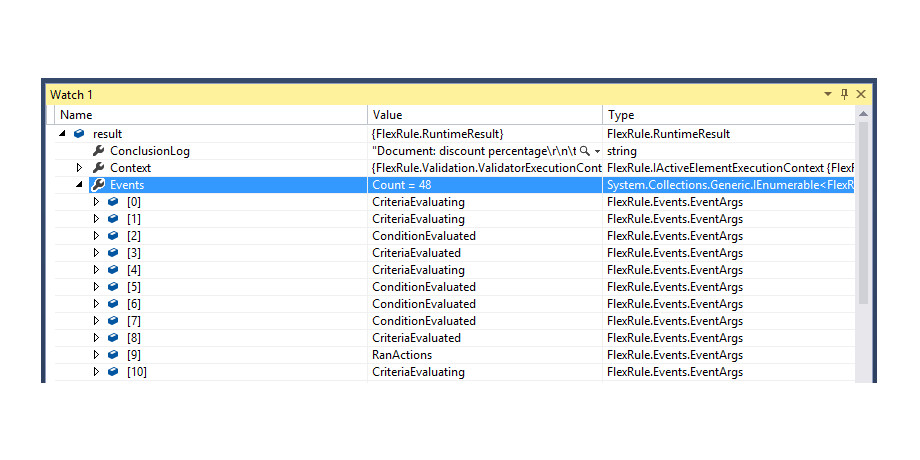Image resolution: width=920 pixels, height=460 pixels.
Task: Select the ConclusionLog value string
Action: (474, 151)
